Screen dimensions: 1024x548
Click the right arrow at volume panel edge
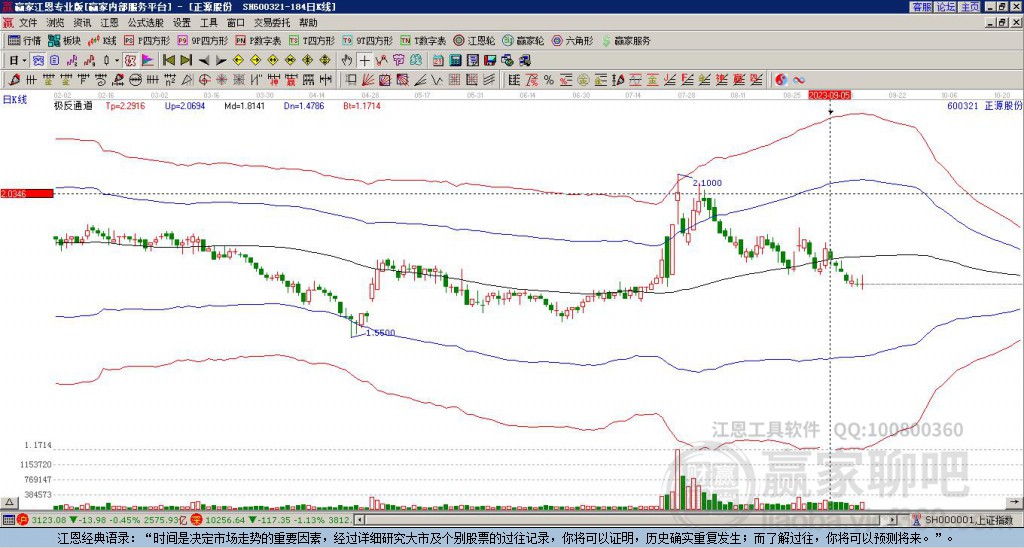pos(1014,502)
